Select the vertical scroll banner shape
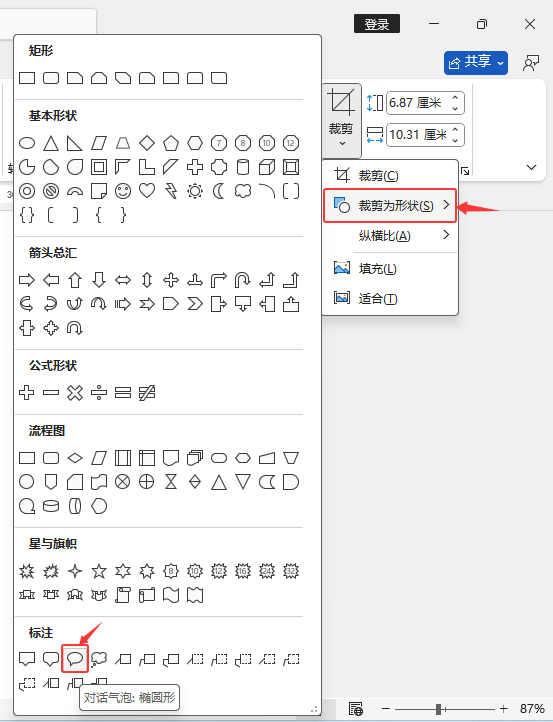 point(123,595)
